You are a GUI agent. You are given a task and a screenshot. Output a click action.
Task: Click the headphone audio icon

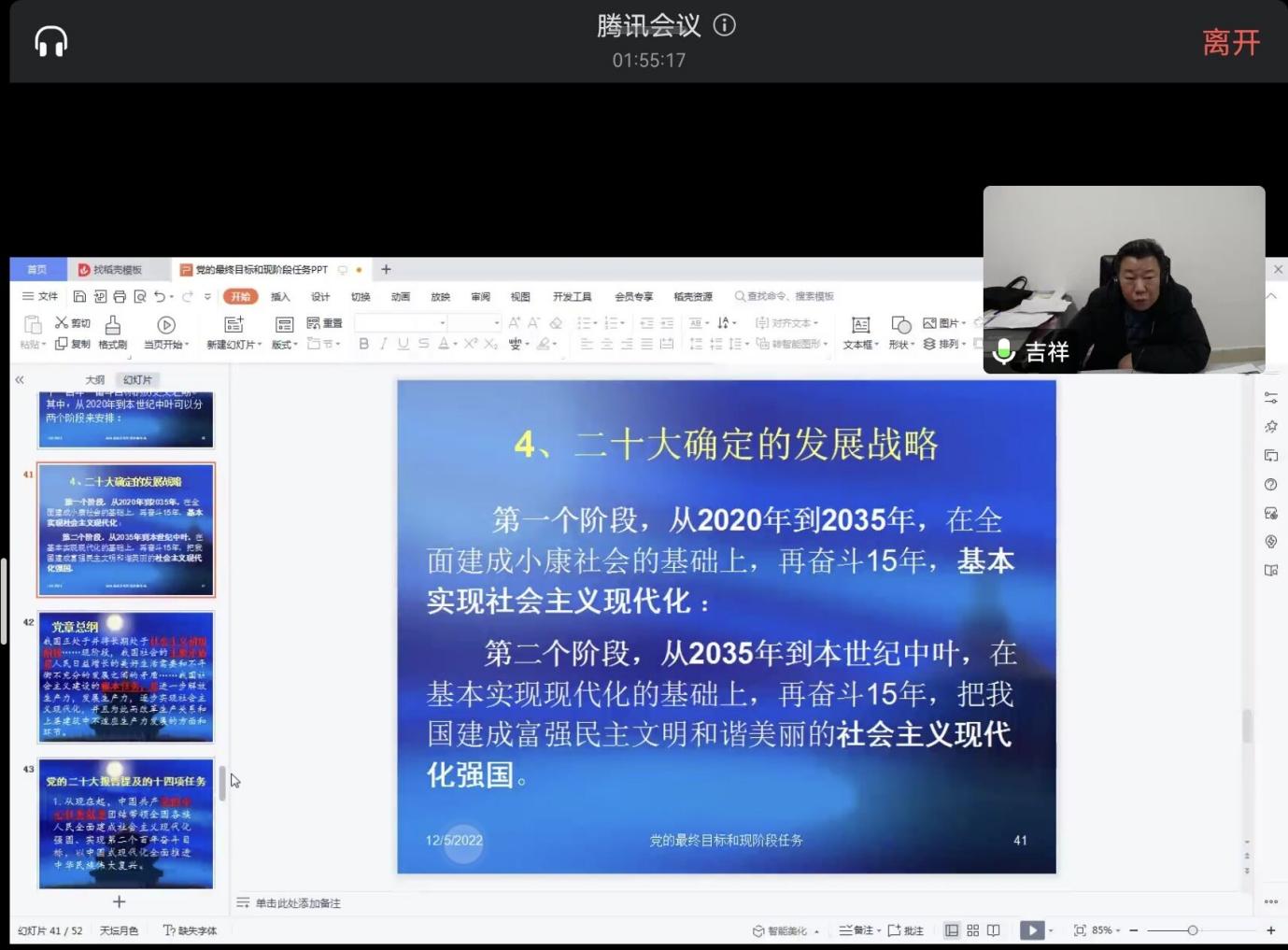tap(51, 42)
